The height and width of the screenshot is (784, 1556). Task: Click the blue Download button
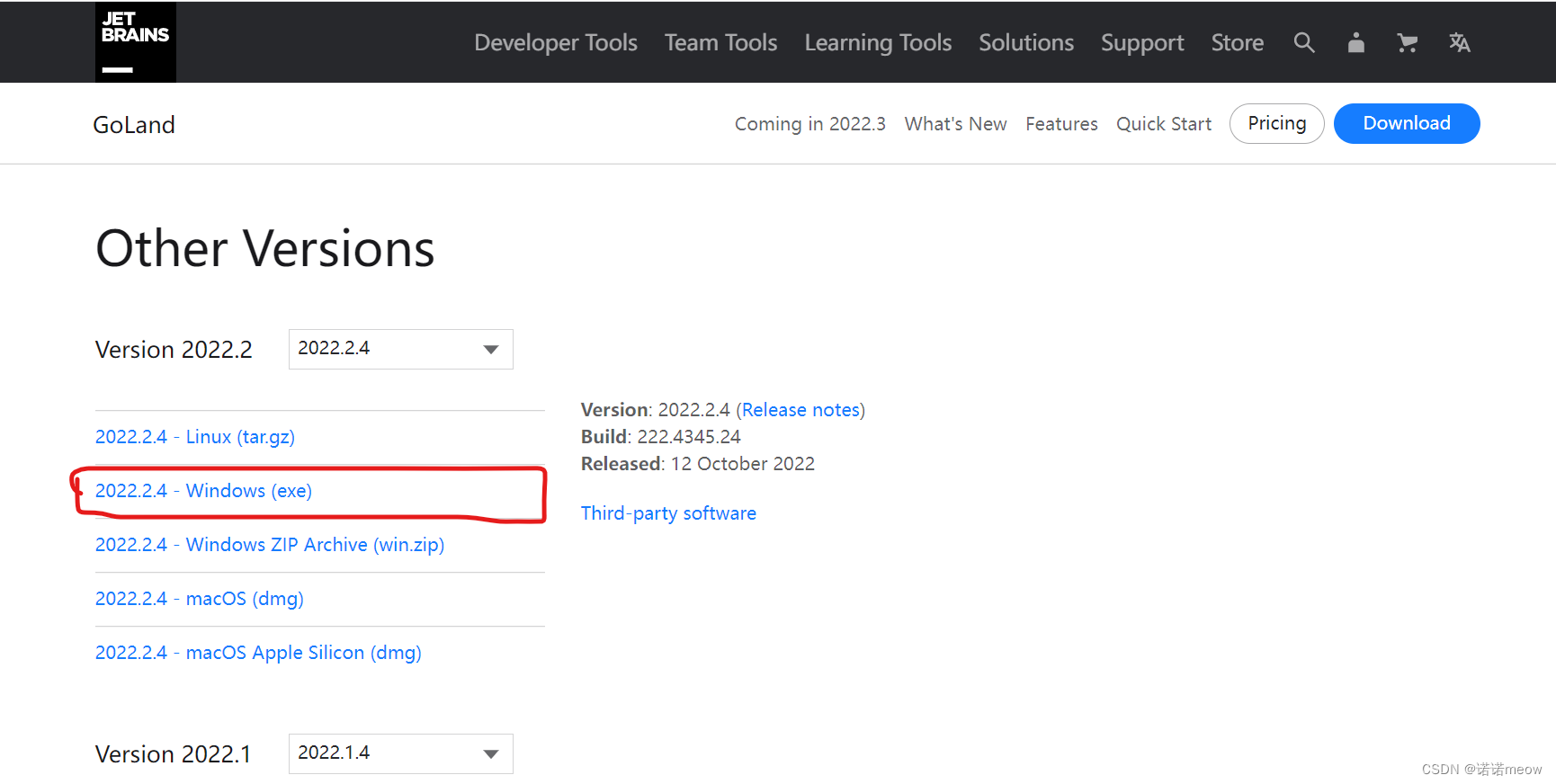(1407, 123)
